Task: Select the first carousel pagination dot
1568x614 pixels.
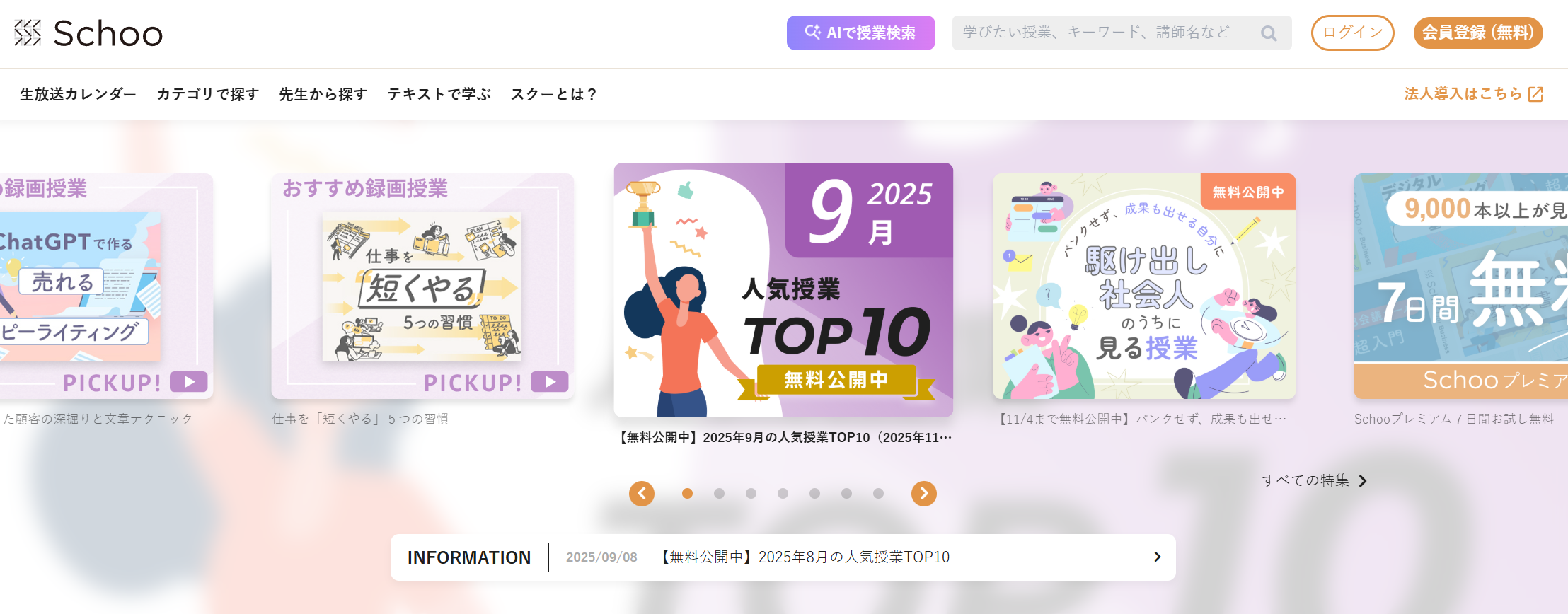Action: (x=687, y=494)
